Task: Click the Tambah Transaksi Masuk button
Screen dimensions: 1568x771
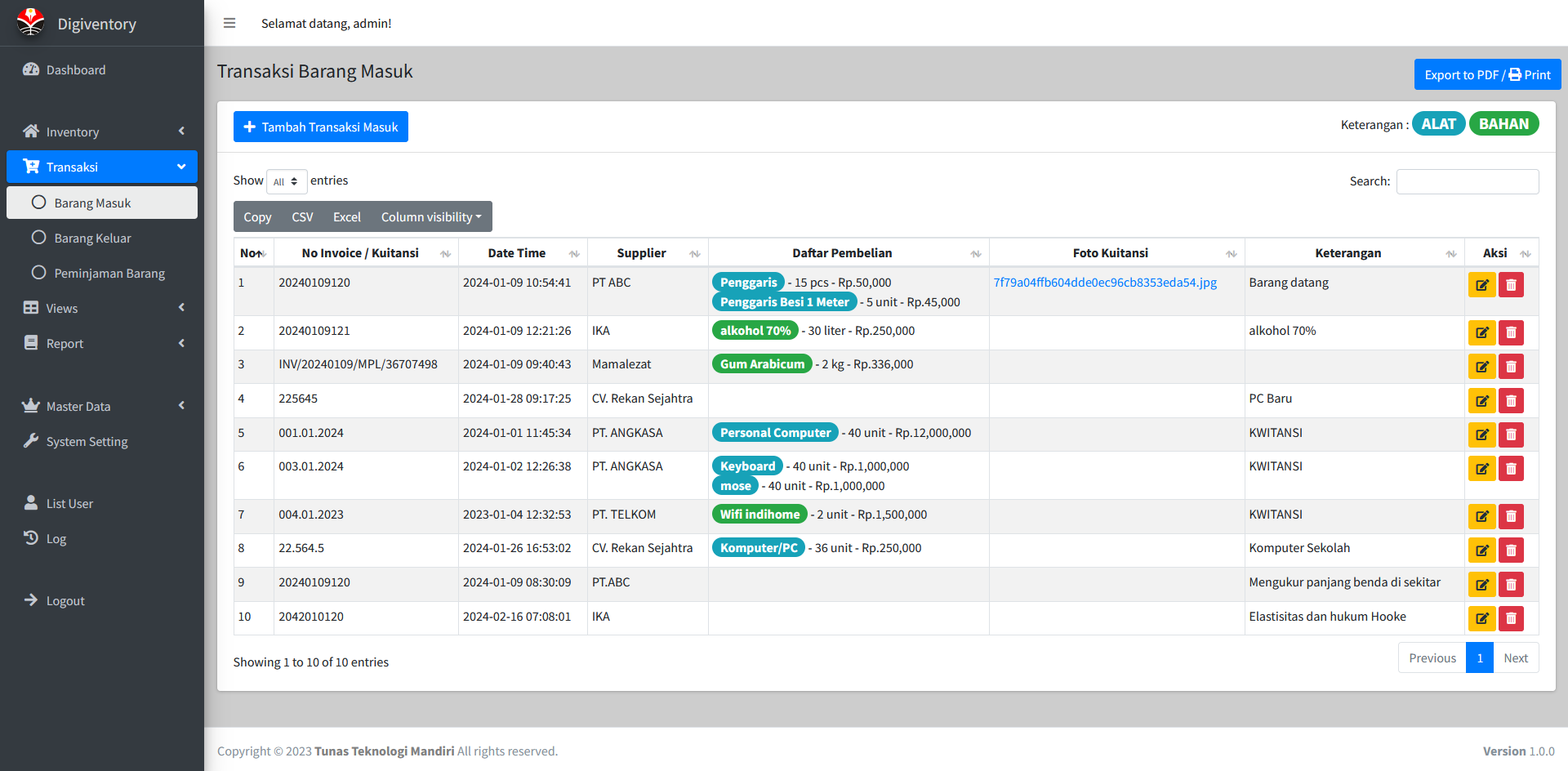Action: click(x=321, y=127)
